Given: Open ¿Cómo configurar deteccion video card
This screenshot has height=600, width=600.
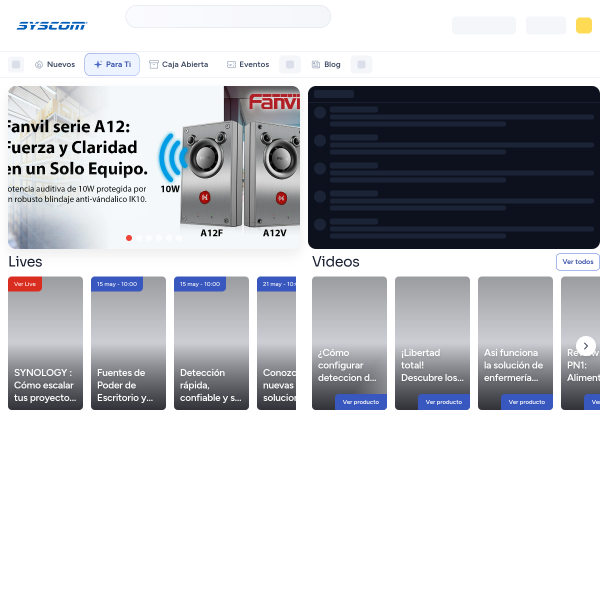Looking at the screenshot, I should click(349, 343).
